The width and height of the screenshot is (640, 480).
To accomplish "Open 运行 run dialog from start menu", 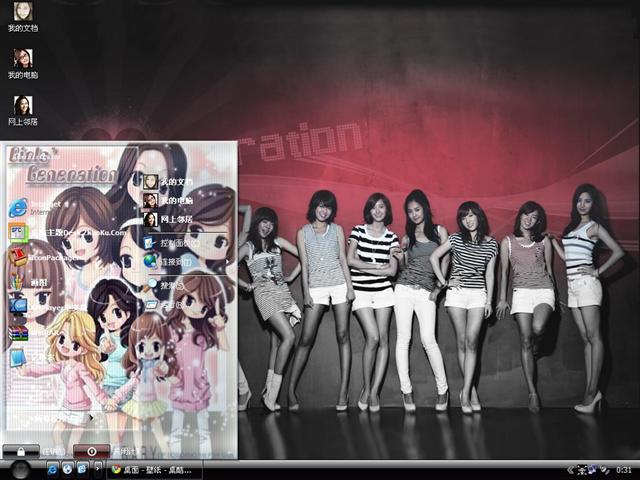I will coord(163,304).
